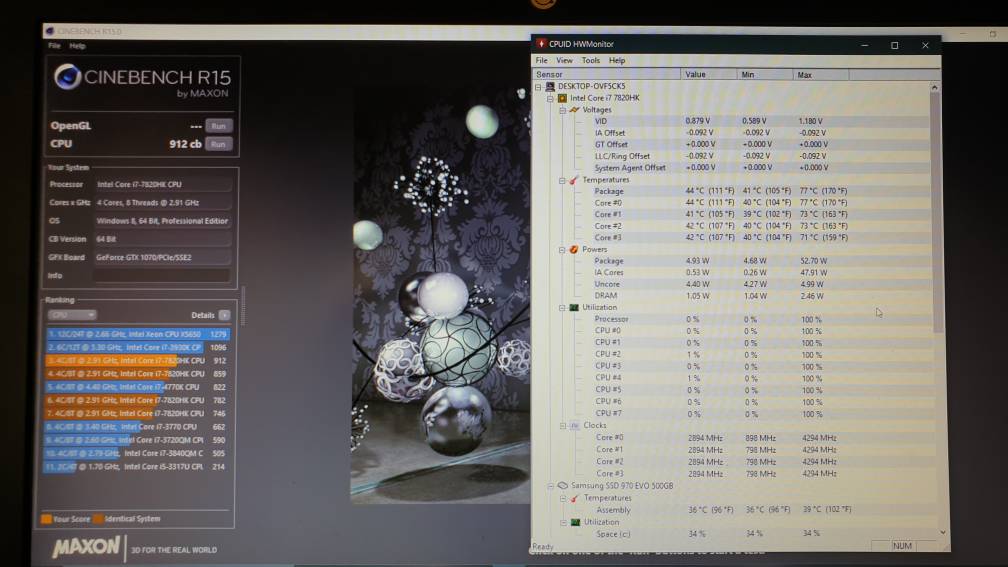Click the HWMonitor scroll down arrow
The image size is (1008, 567).
pos(942,532)
